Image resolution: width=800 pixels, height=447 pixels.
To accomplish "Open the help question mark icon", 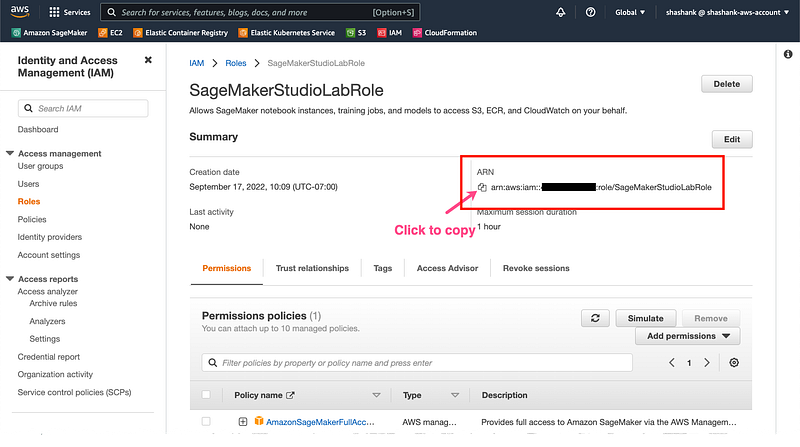I will coord(591,13).
